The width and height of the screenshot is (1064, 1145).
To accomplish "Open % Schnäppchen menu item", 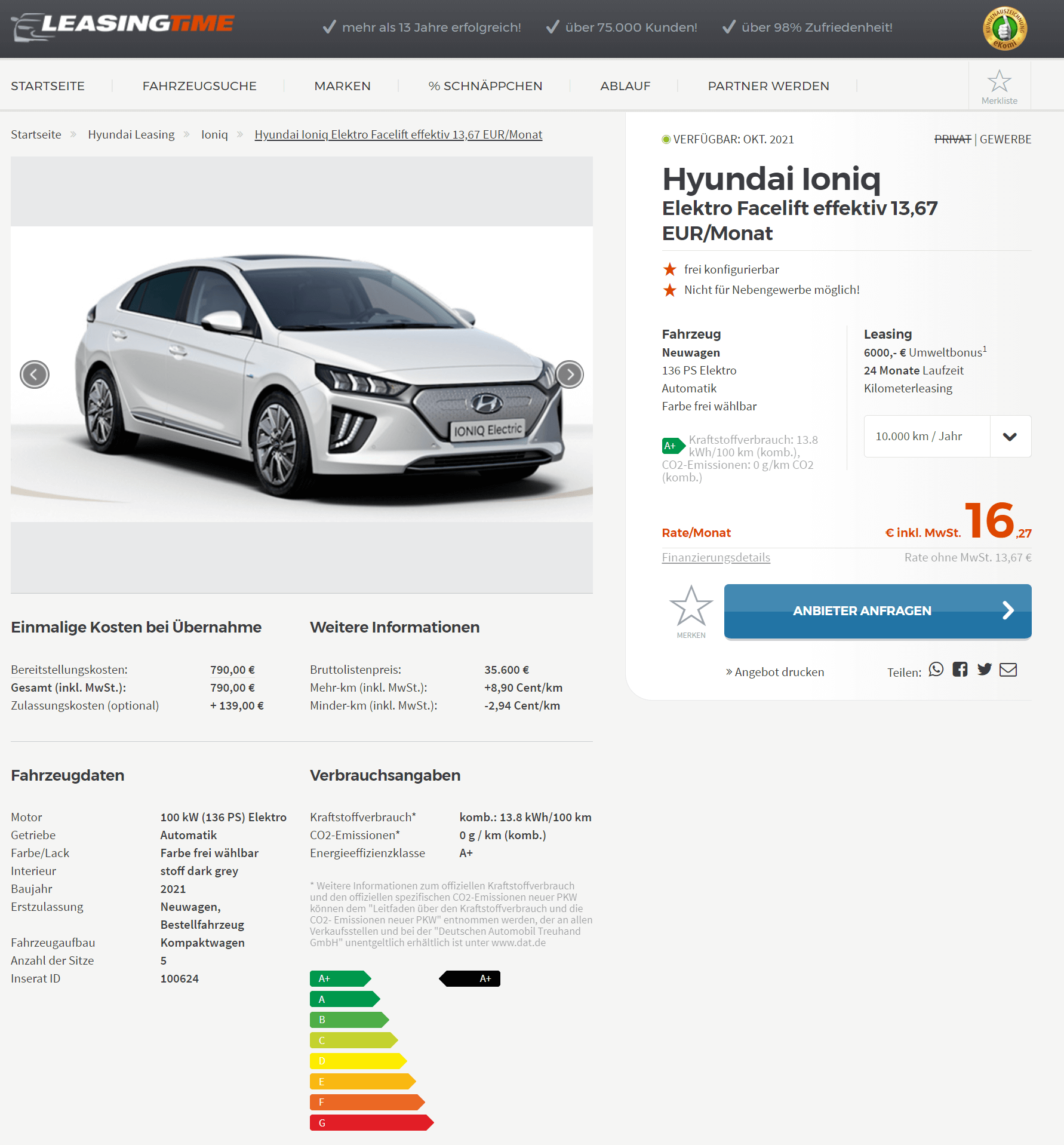I will [x=485, y=86].
